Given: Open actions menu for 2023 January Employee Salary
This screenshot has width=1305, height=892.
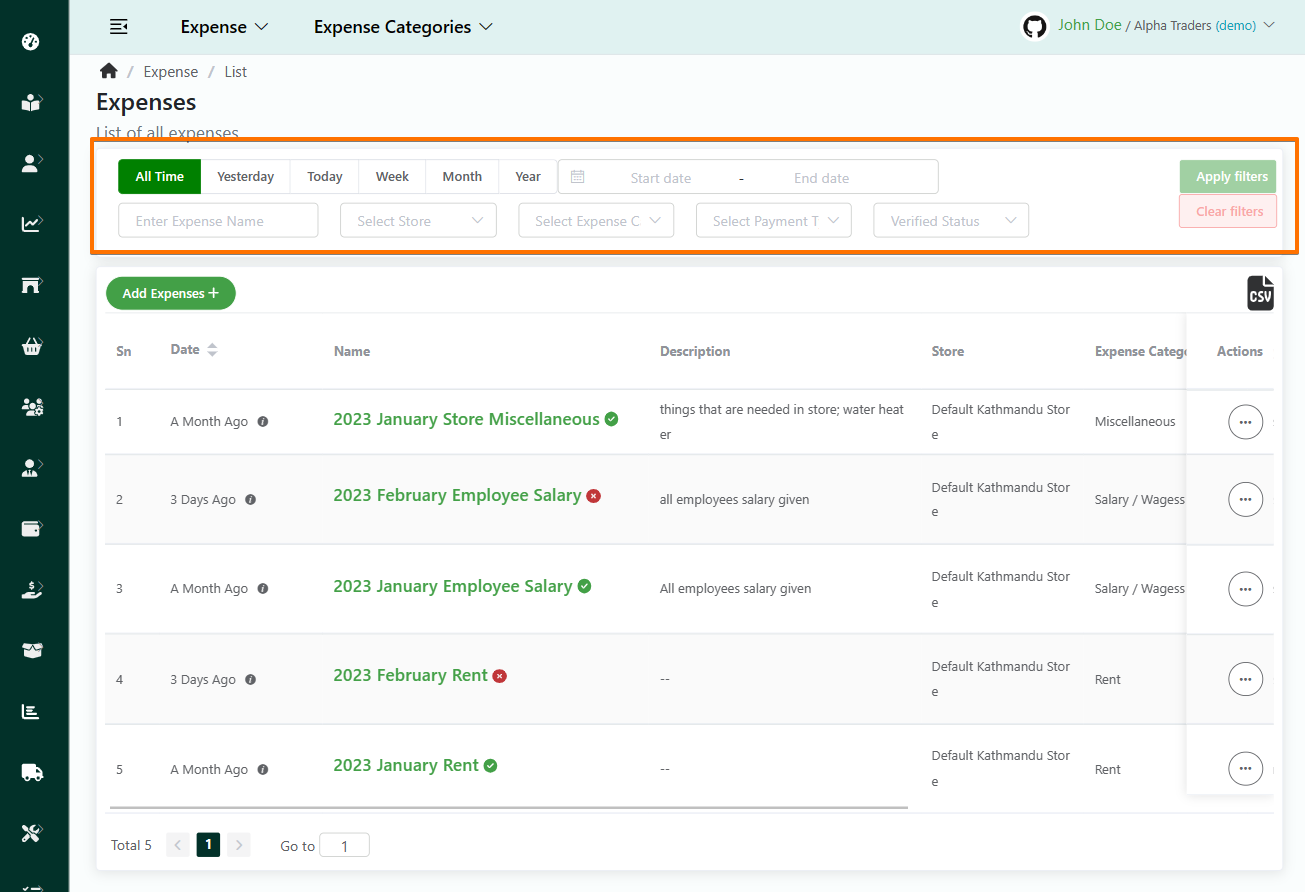Looking at the screenshot, I should pos(1245,589).
